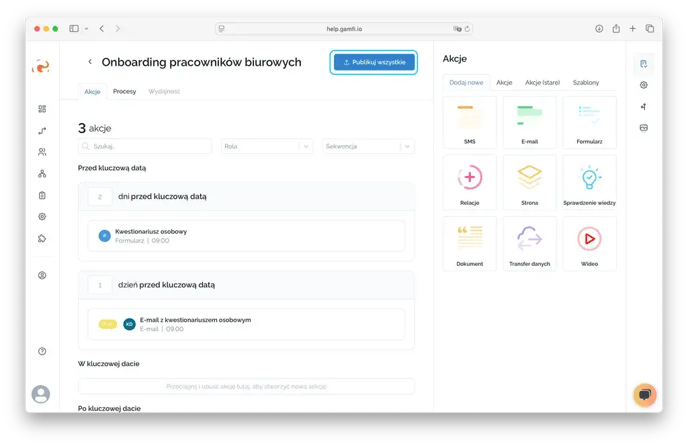Expand the Sekwencja dropdown filter

pos(367,146)
